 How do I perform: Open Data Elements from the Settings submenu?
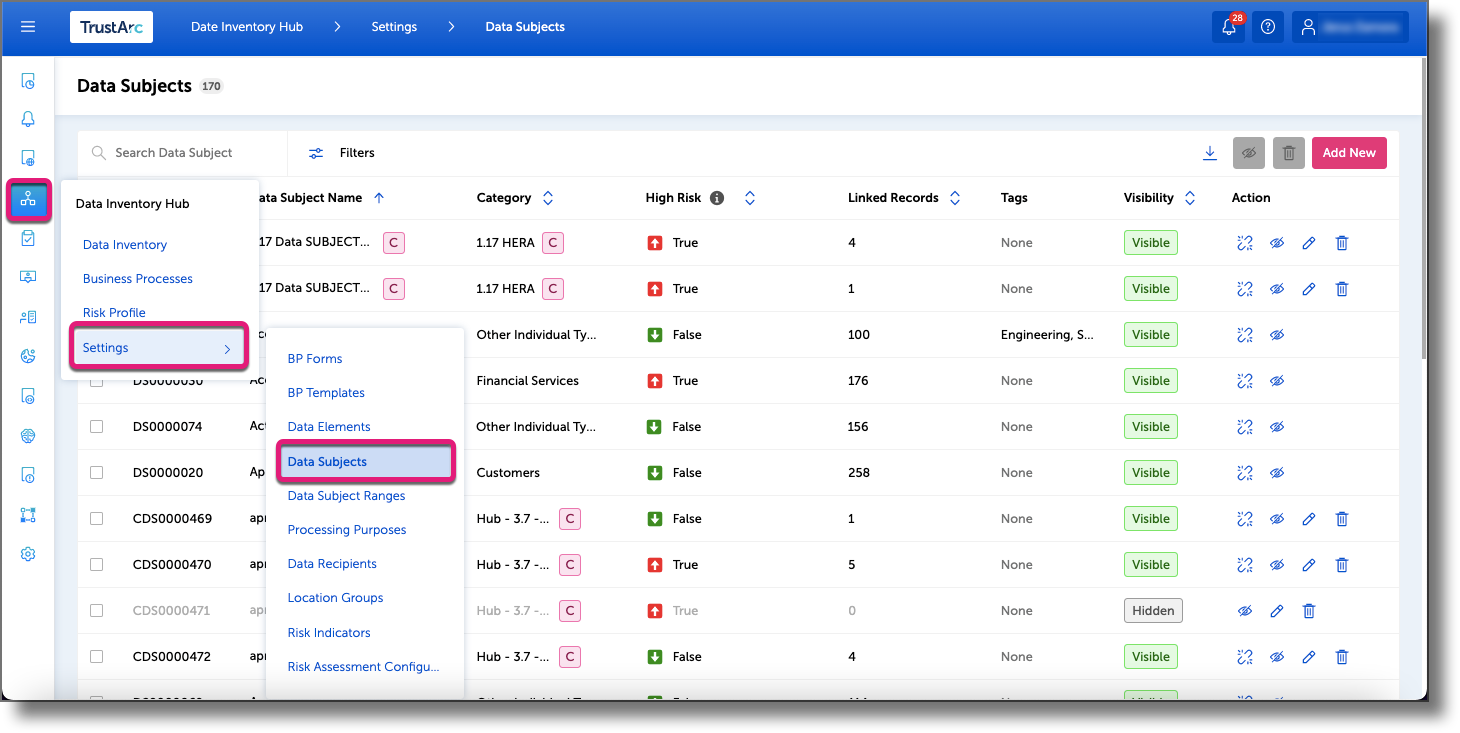tap(328, 426)
